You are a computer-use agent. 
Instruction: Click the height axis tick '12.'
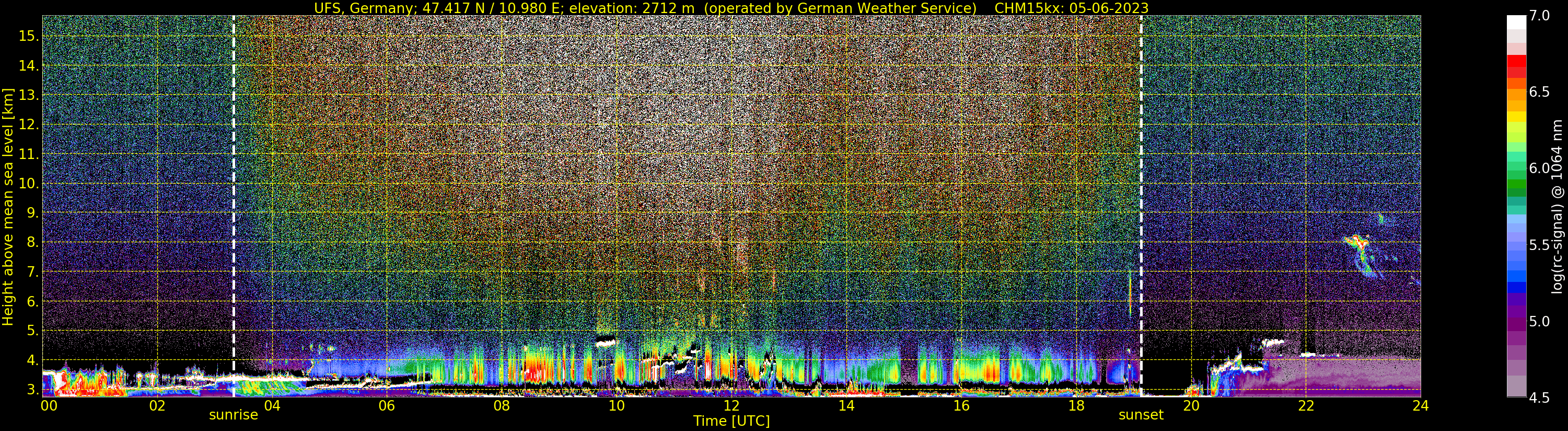coord(29,124)
